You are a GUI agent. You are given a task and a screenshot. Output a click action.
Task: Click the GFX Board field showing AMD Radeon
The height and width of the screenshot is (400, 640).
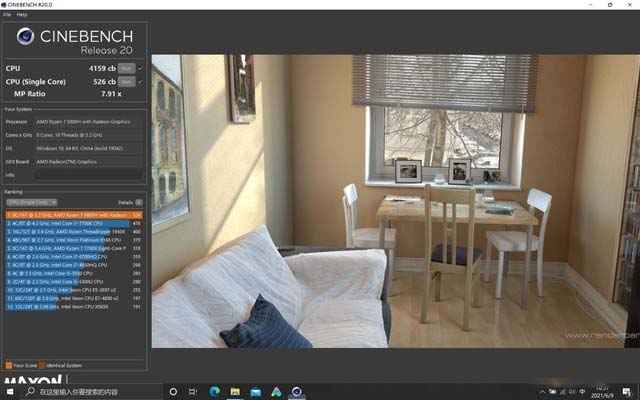(x=88, y=162)
